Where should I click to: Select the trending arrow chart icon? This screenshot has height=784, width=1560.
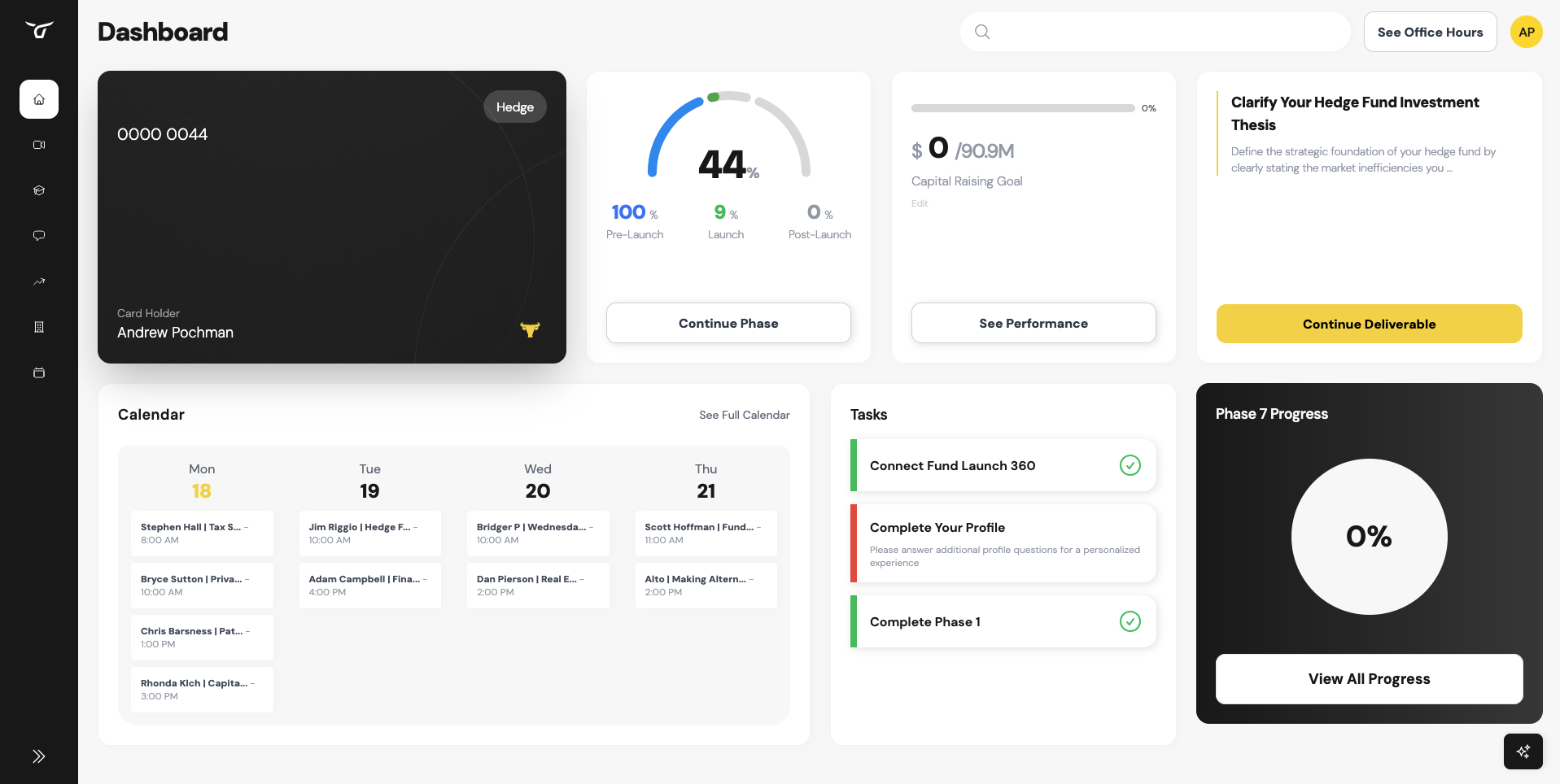tap(38, 281)
